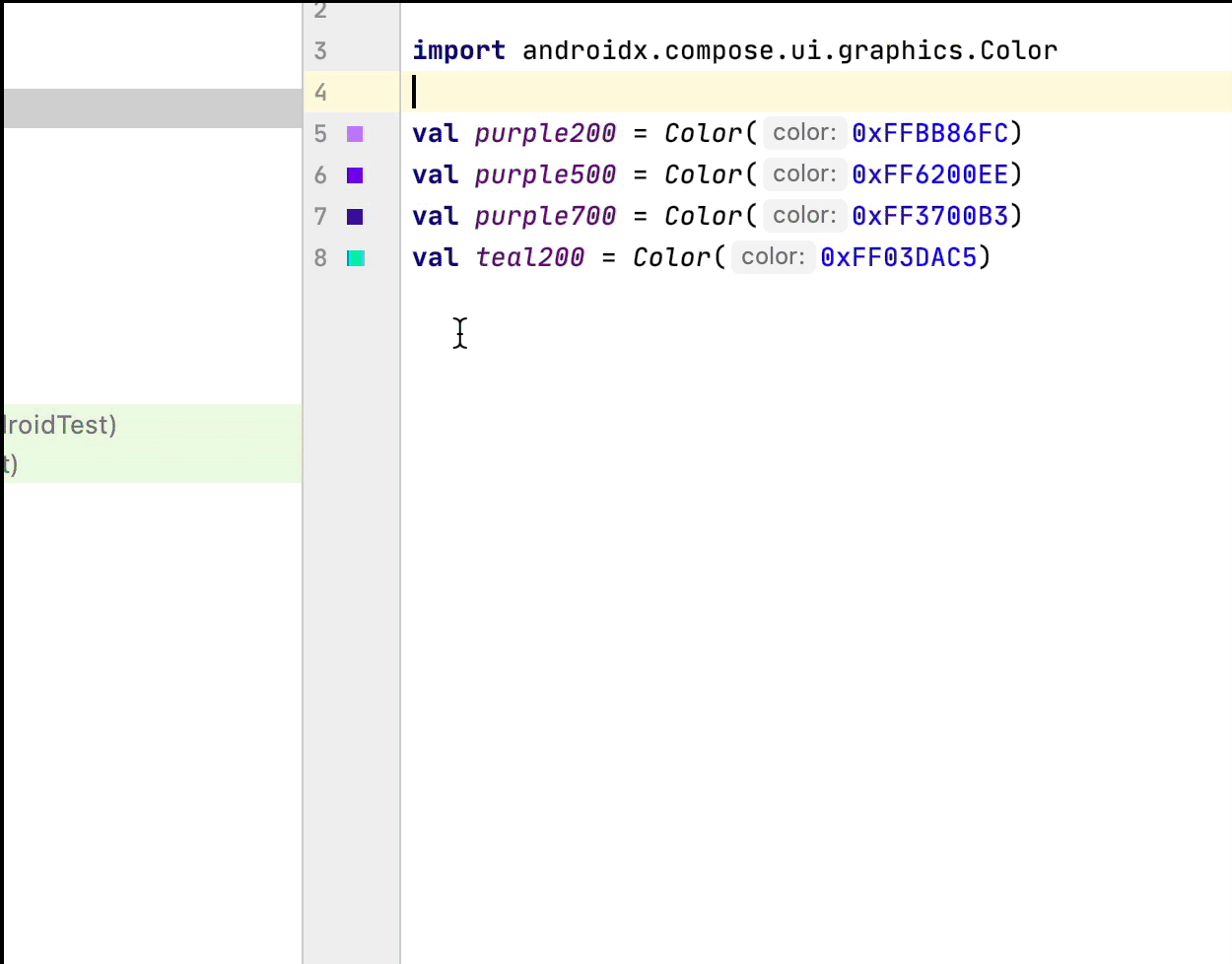Viewport: 1232px width, 964px height.
Task: Click the purple200 variable name
Action: click(544, 133)
